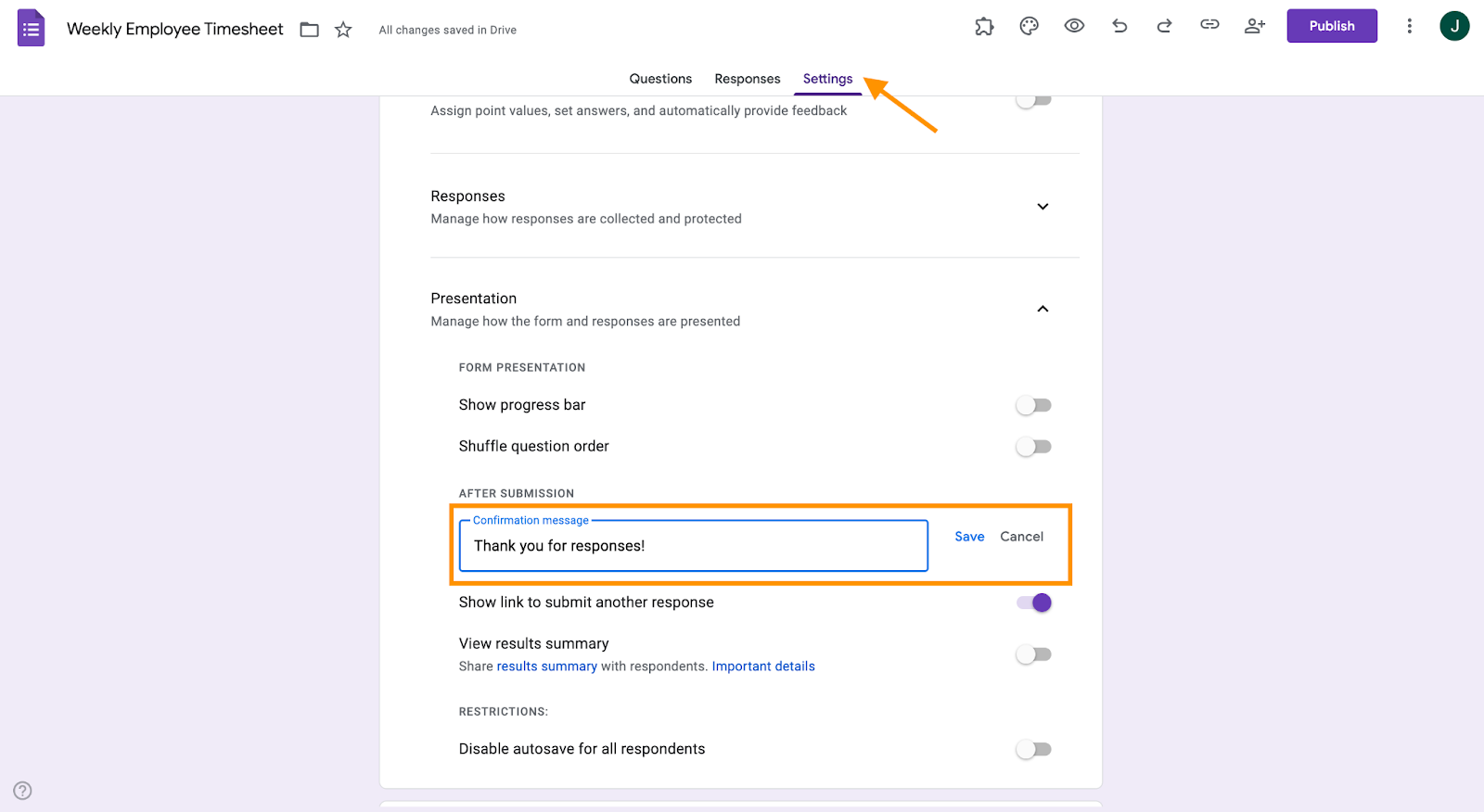Open the more options three-dot menu
Screen dimensions: 1484x812
(1409, 26)
